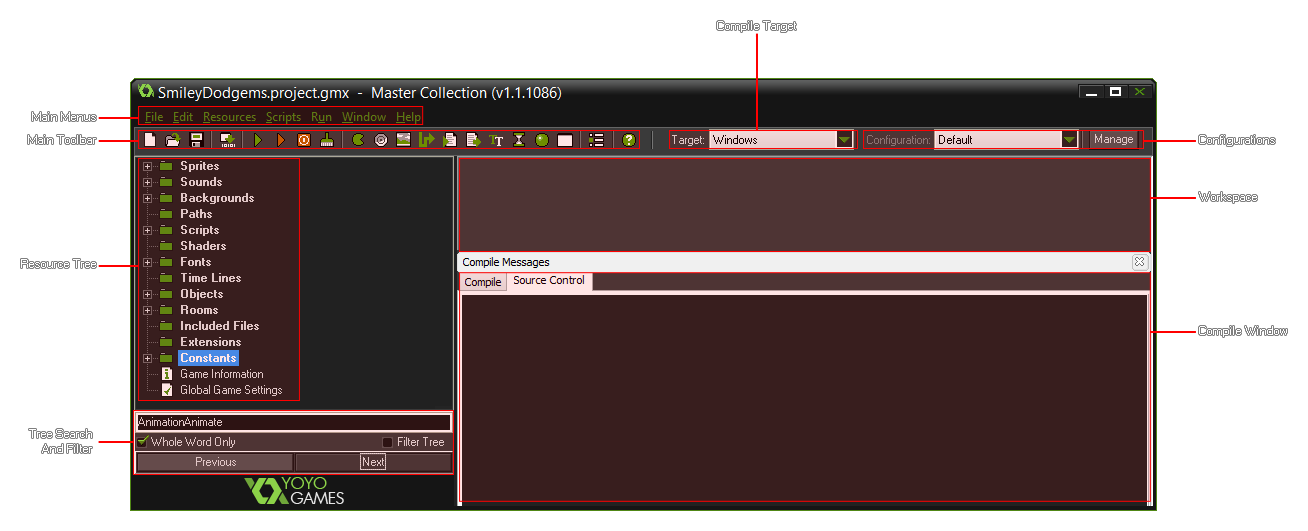The height and width of the screenshot is (531, 1308).
Task: Run in debug mode with orange play icon
Action: point(281,140)
